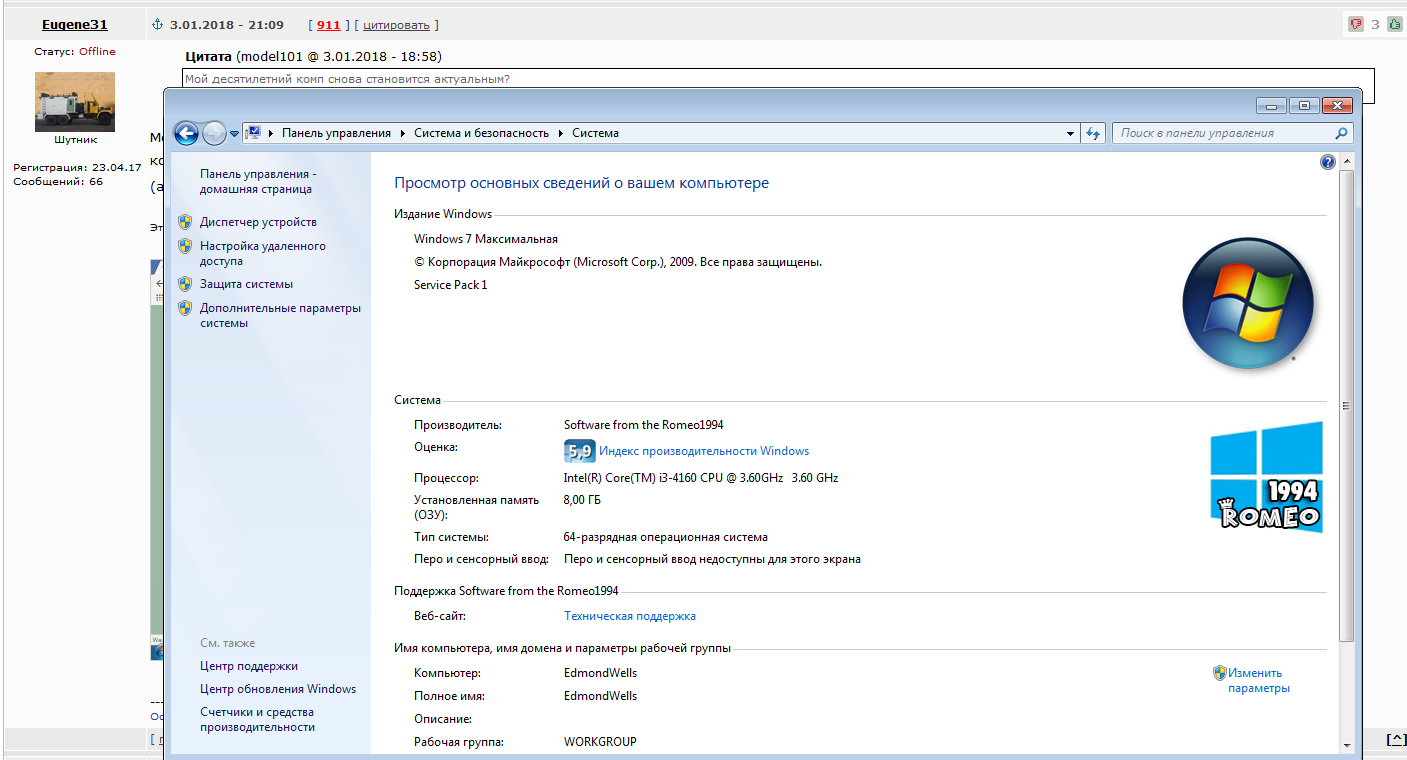
Task: Close the System window
Action: (1336, 105)
